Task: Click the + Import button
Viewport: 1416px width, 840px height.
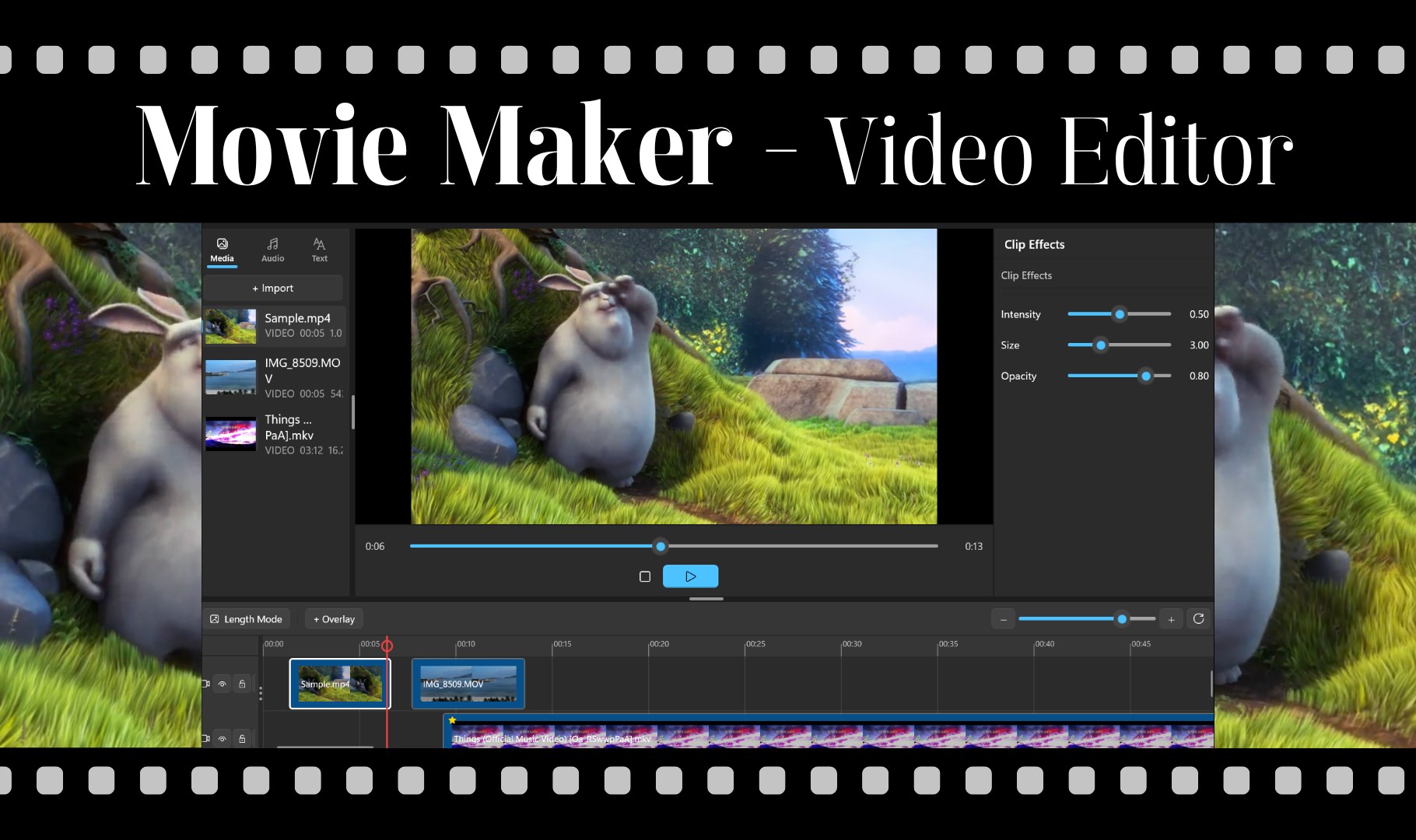Action: point(273,288)
